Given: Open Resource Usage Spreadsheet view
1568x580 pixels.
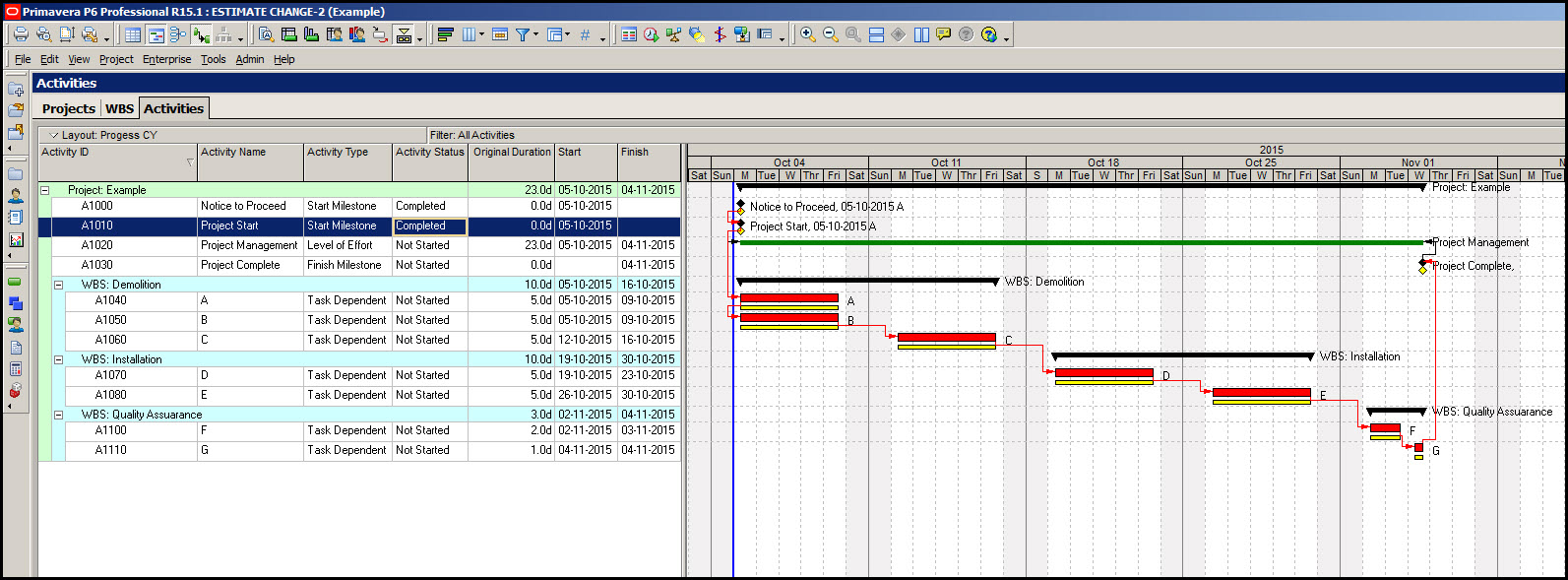Looking at the screenshot, I should (335, 34).
